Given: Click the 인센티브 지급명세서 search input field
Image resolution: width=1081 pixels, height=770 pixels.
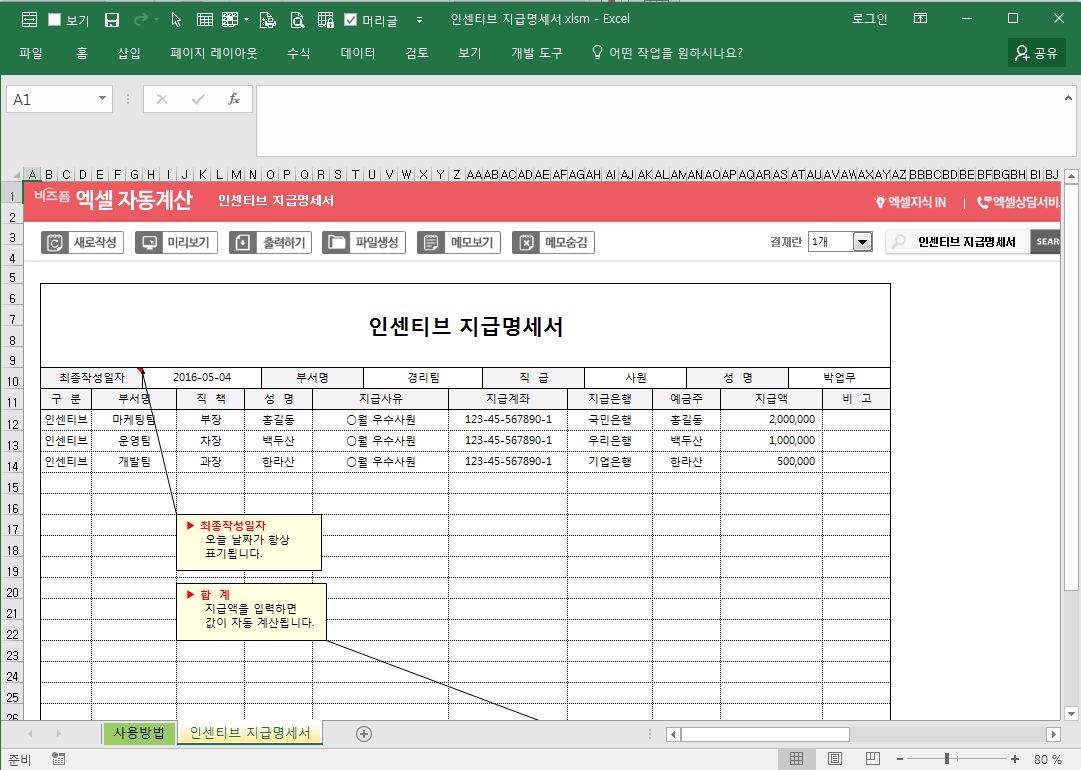Looking at the screenshot, I should click(967, 242).
